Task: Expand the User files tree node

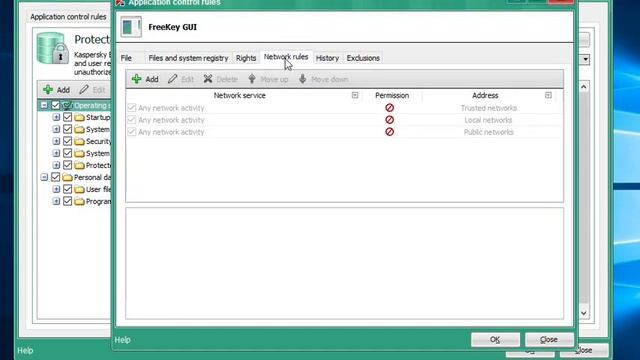Action: tap(56, 189)
